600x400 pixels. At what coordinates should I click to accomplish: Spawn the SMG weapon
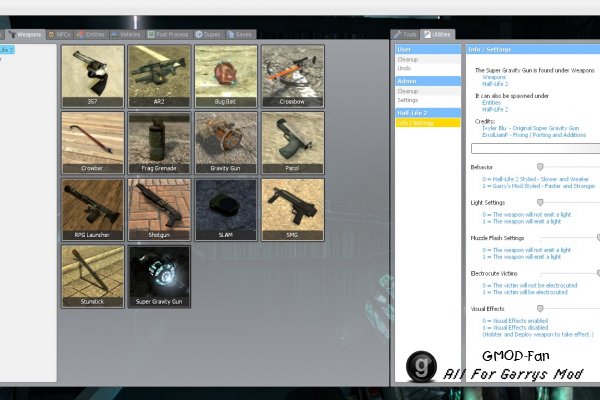(x=293, y=209)
